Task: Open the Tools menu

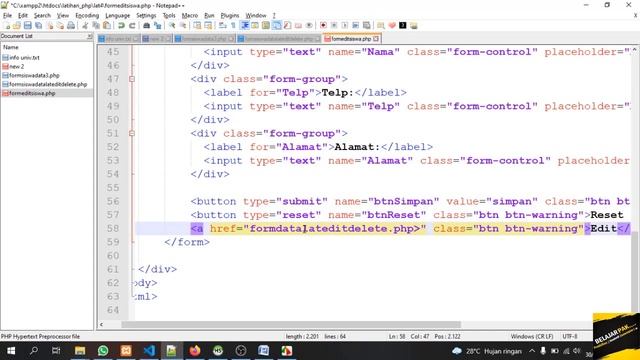Action: 169,16
